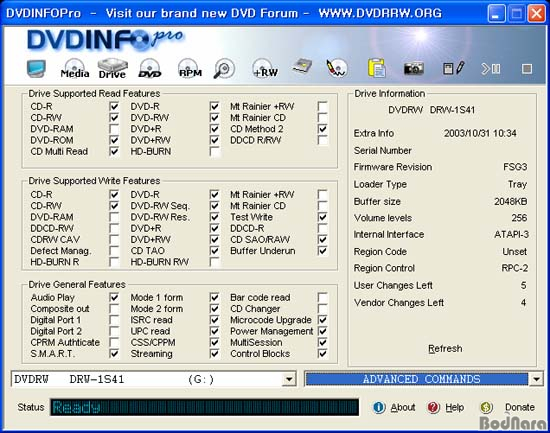
Task: Toggle the Composite out checkbox
Action: click(x=114, y=308)
